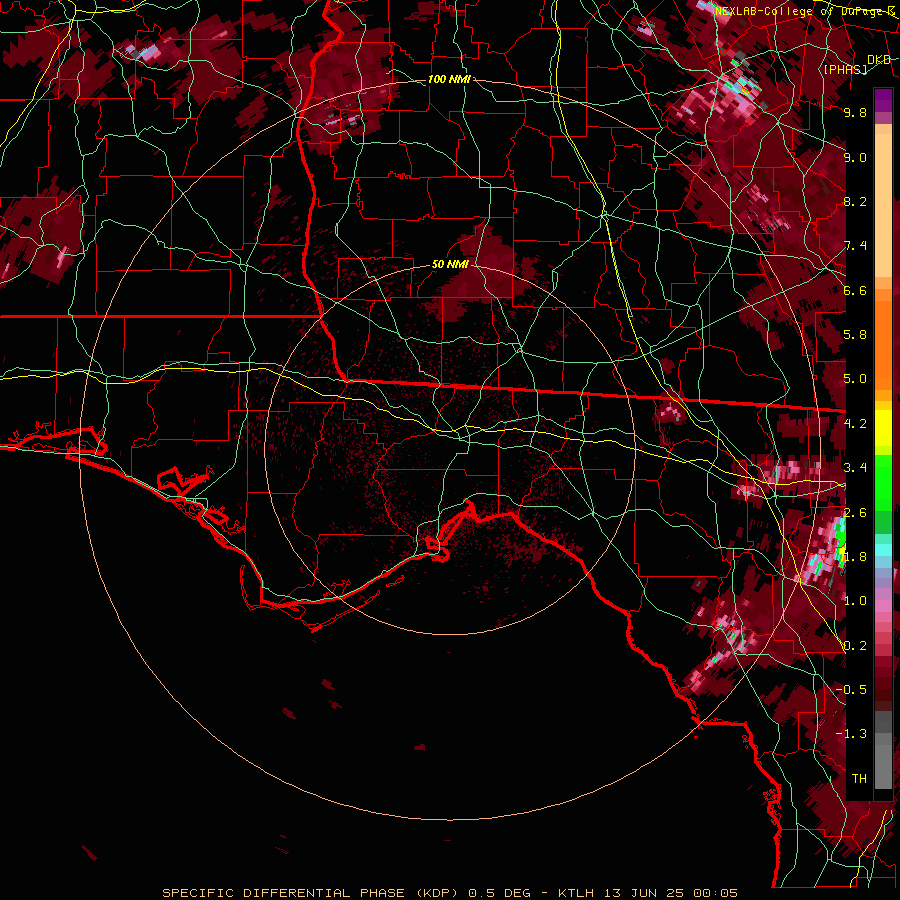The height and width of the screenshot is (900, 900).
Task: Click the 8.2 value on the color scale
Action: click(x=855, y=201)
